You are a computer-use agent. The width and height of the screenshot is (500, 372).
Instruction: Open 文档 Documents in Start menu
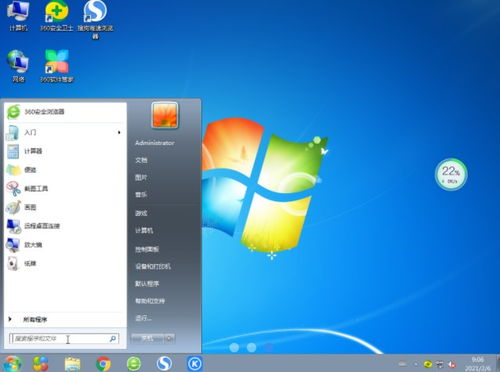(141, 160)
